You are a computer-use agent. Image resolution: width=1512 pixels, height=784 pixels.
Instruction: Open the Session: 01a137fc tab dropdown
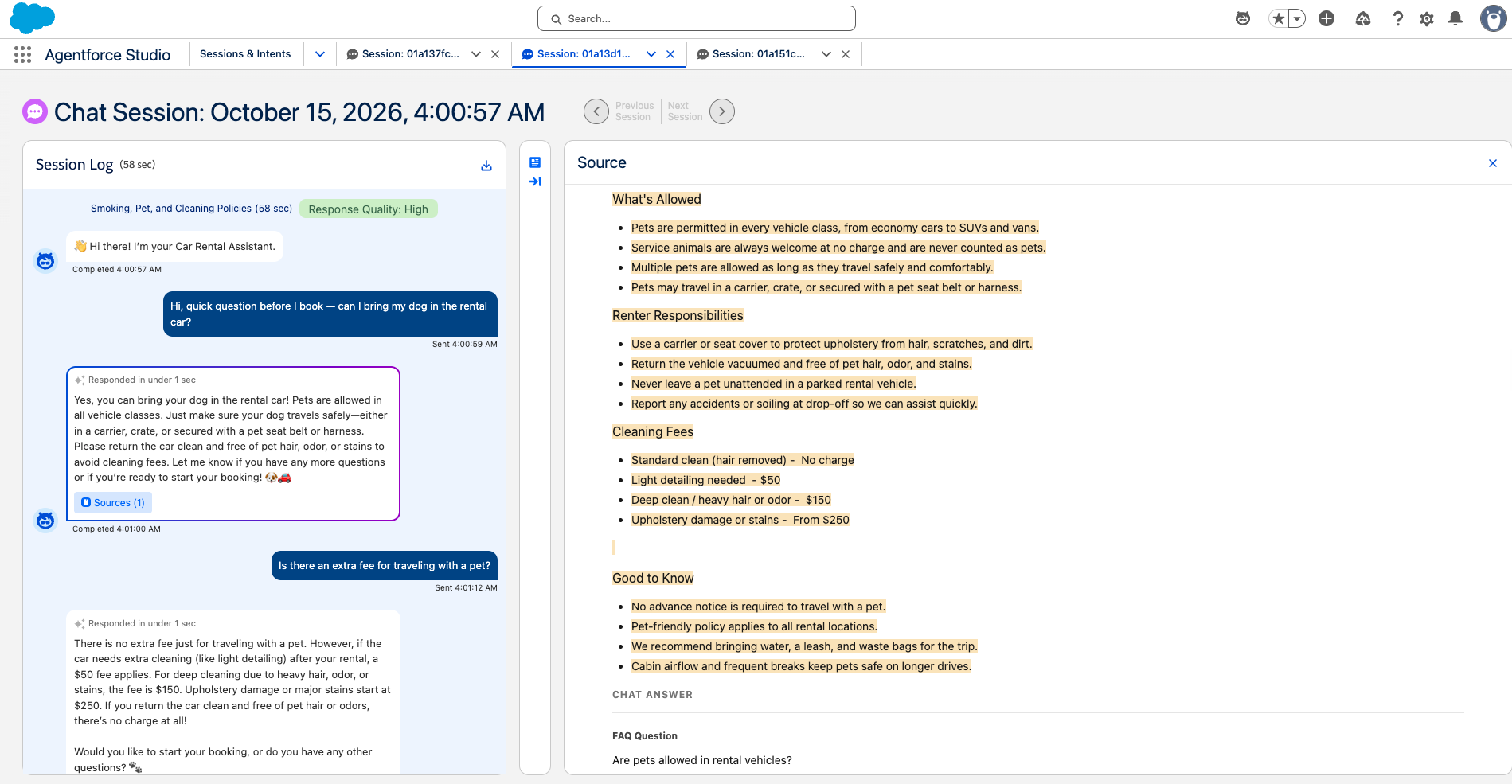click(x=476, y=54)
